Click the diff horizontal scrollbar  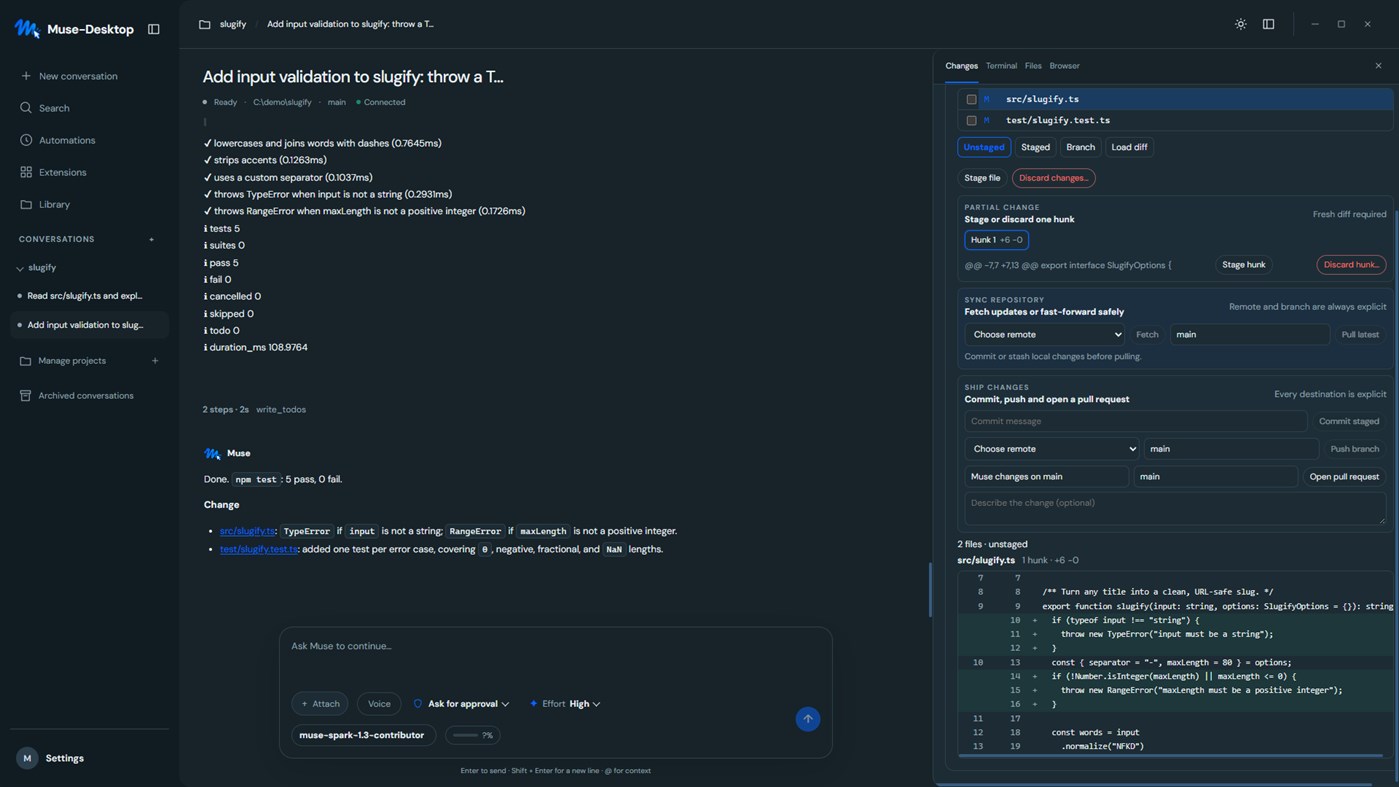click(x=1170, y=756)
